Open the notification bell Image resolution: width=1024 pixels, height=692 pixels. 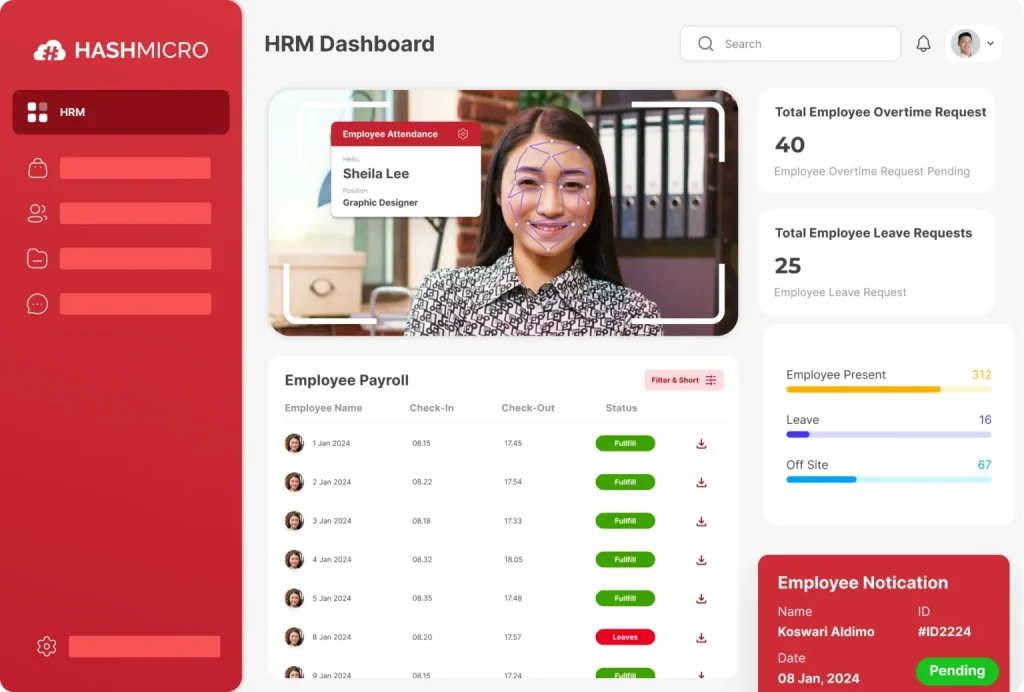[x=923, y=43]
